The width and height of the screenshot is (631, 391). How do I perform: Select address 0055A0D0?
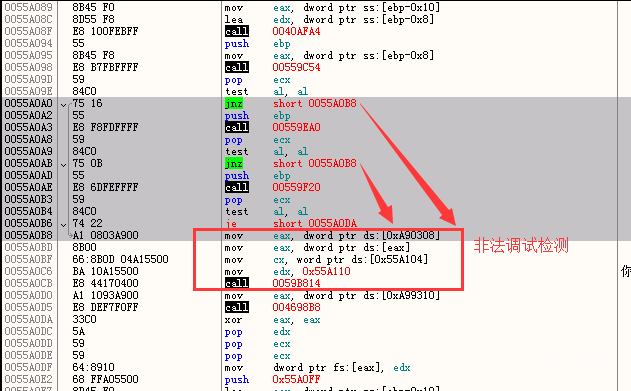pos(29,295)
